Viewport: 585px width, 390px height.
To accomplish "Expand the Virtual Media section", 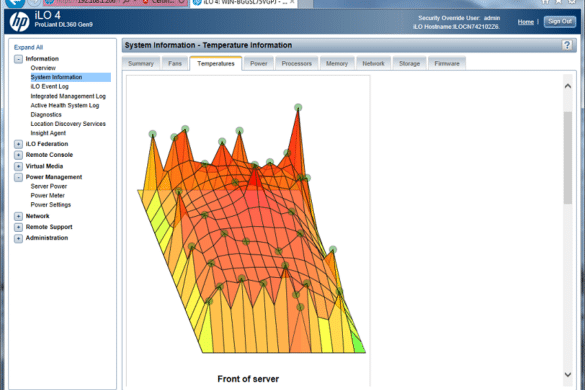I will tap(18, 166).
